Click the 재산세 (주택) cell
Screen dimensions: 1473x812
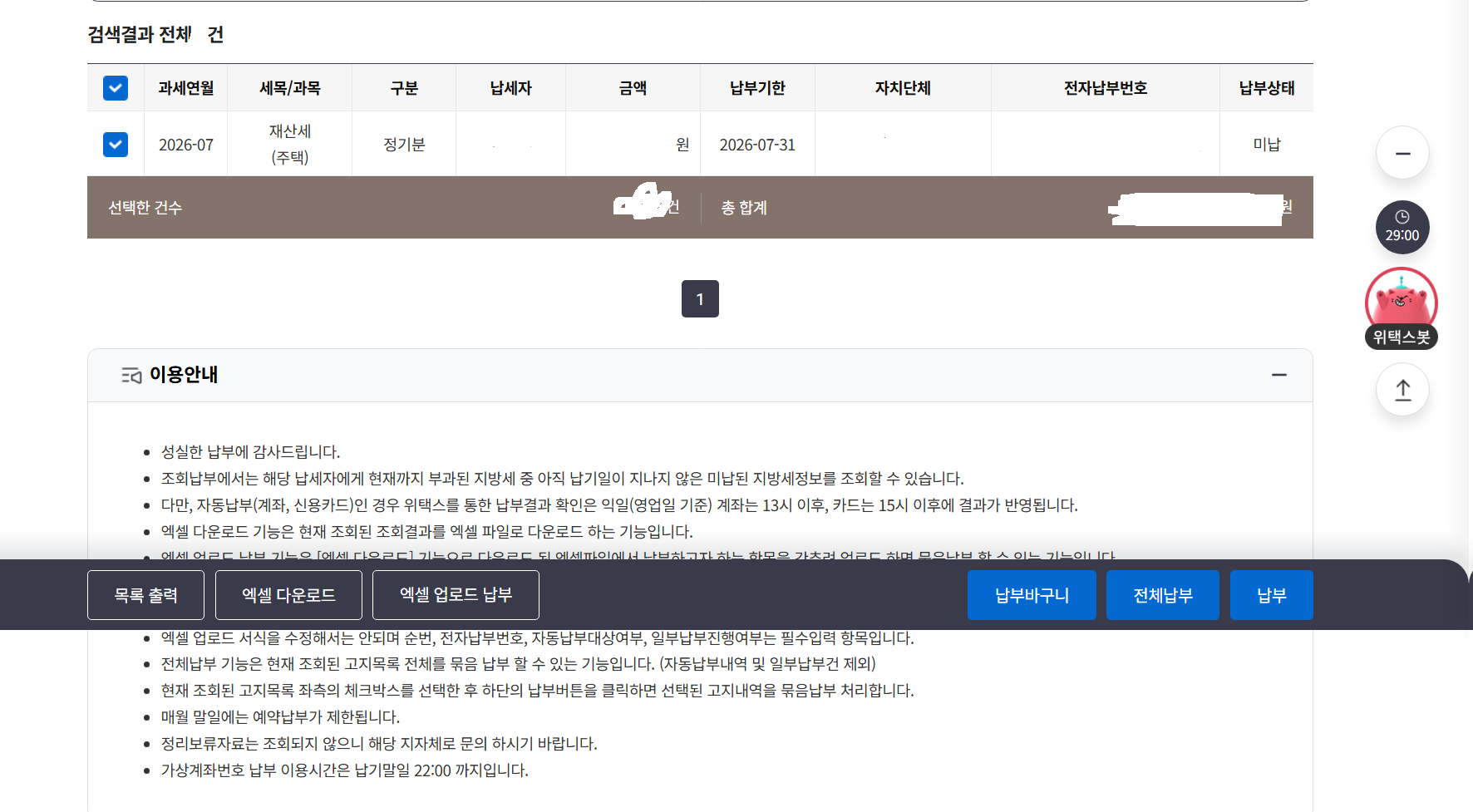[x=290, y=144]
